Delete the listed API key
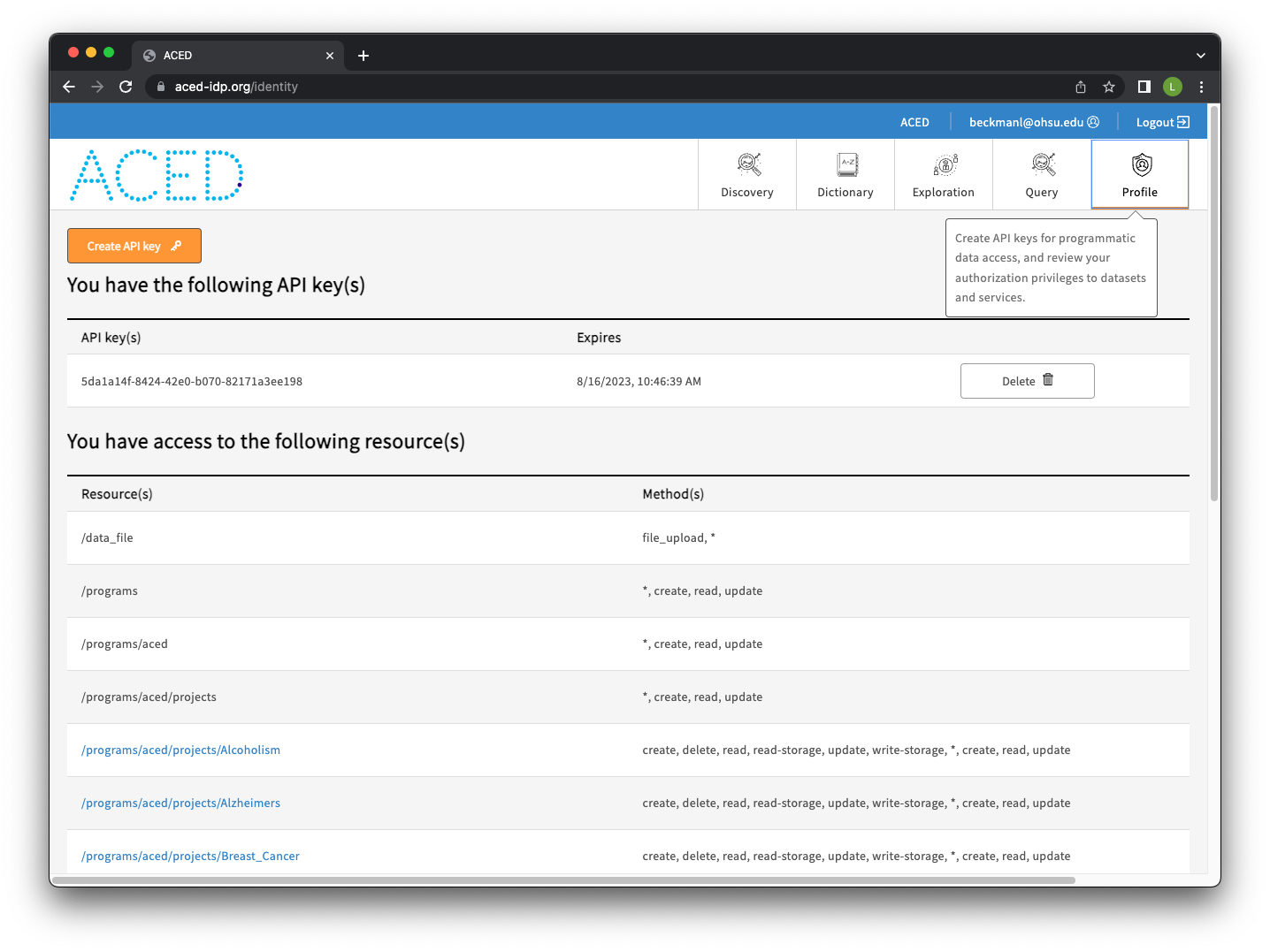The width and height of the screenshot is (1270, 952). tap(1027, 381)
